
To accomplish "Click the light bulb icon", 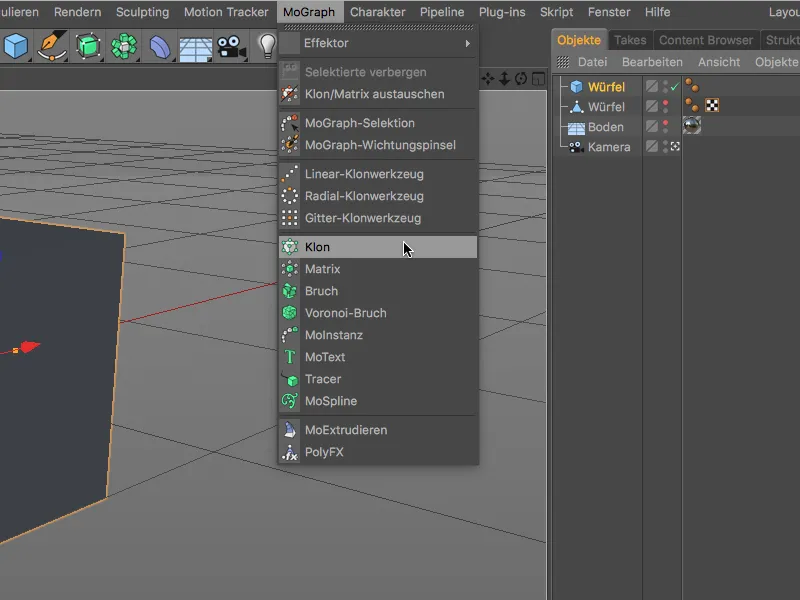I will [x=267, y=46].
